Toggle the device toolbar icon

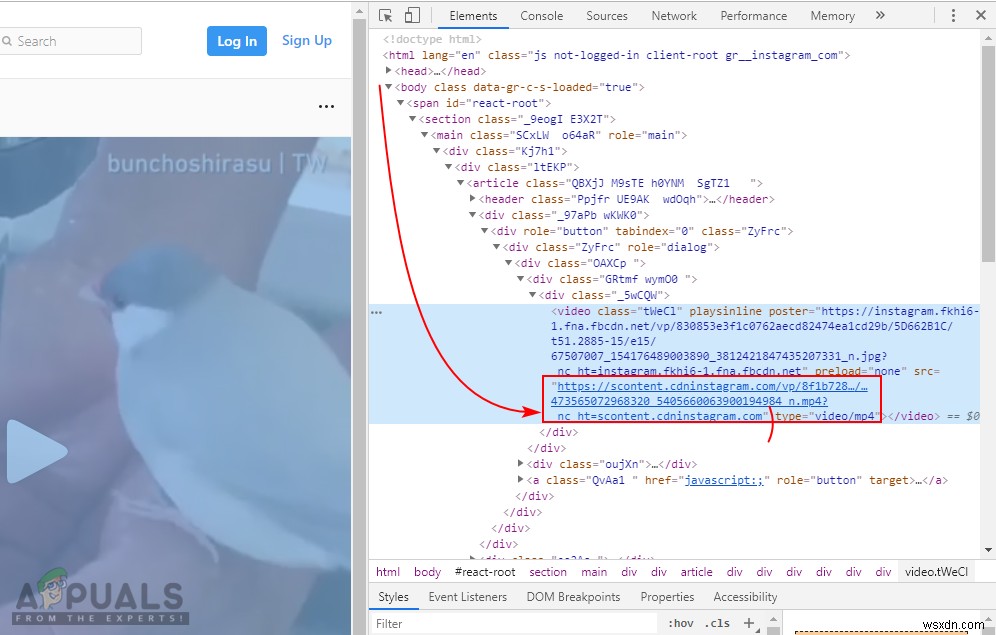[412, 15]
